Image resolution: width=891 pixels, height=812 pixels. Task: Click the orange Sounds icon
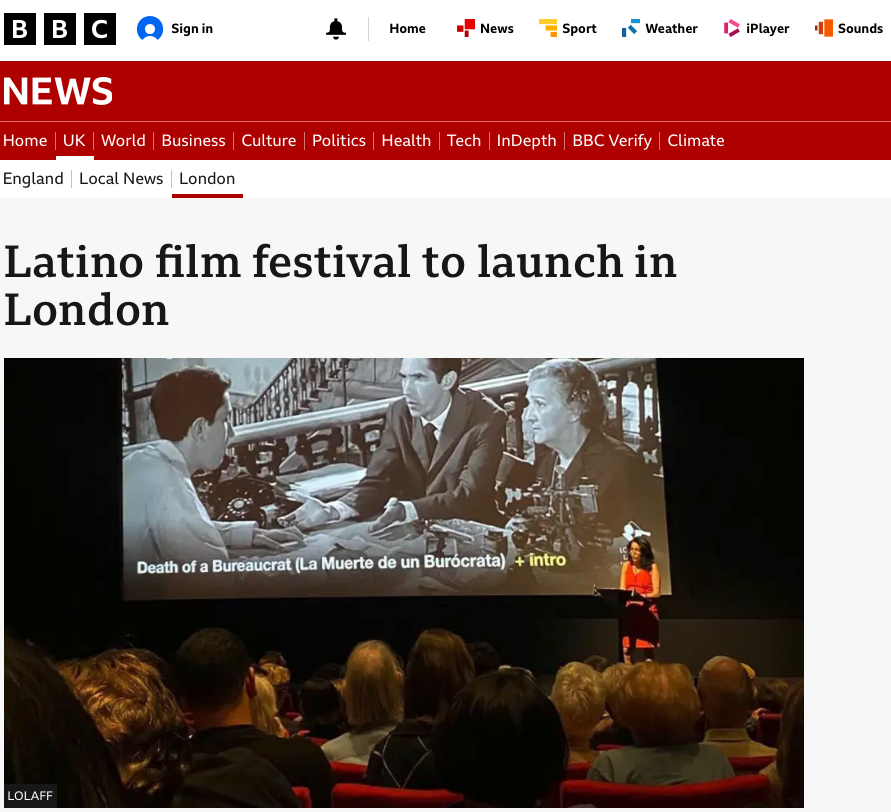coord(823,28)
